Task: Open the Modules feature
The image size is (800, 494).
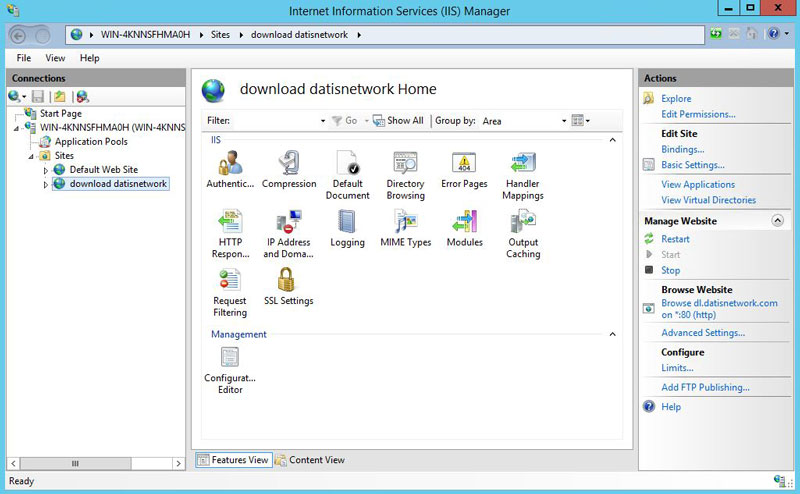Action: 464,228
